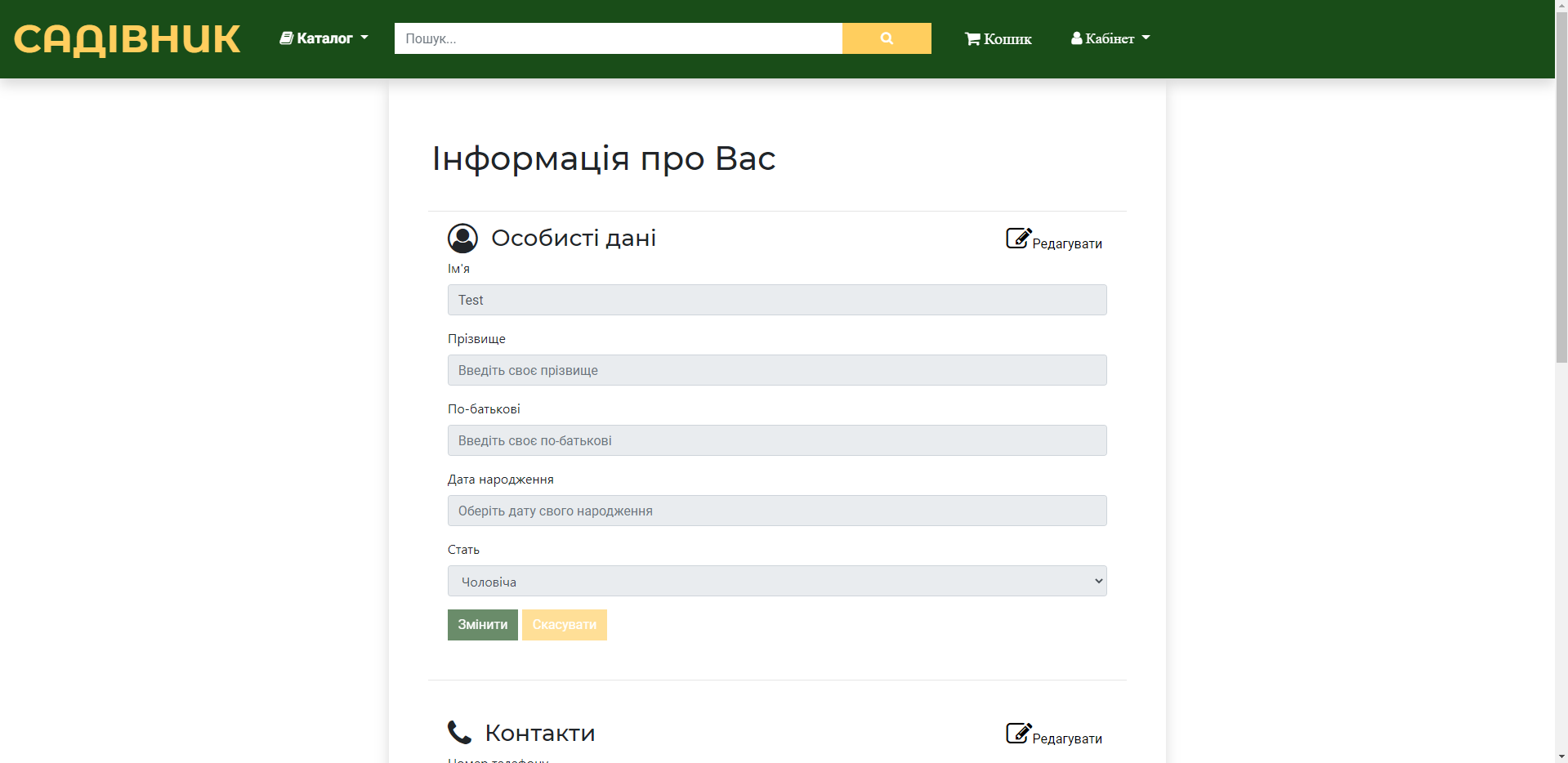Click the Скасувати button
This screenshot has height=763, width=1568.
(x=564, y=624)
